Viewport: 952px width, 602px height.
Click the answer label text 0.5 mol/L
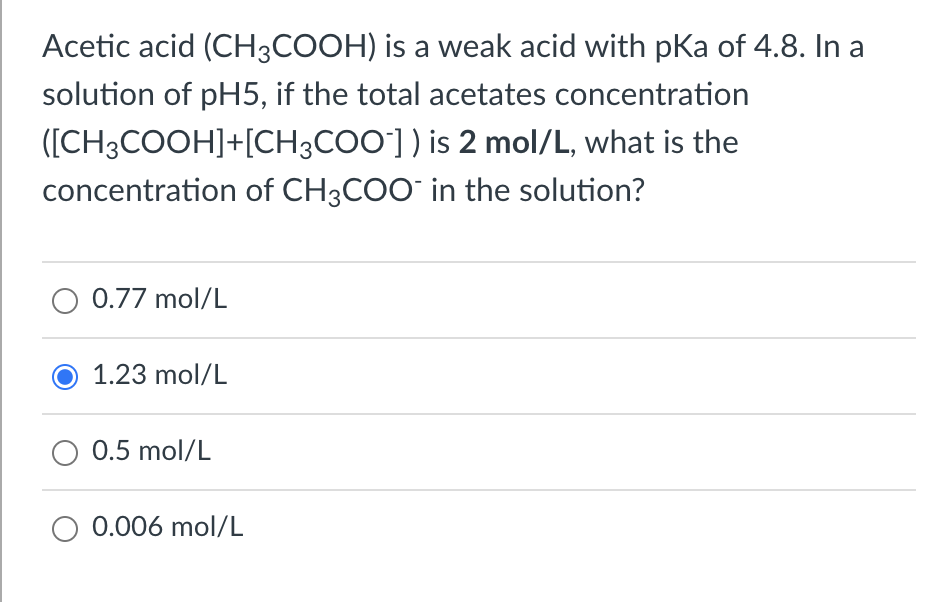pyautogui.click(x=150, y=452)
